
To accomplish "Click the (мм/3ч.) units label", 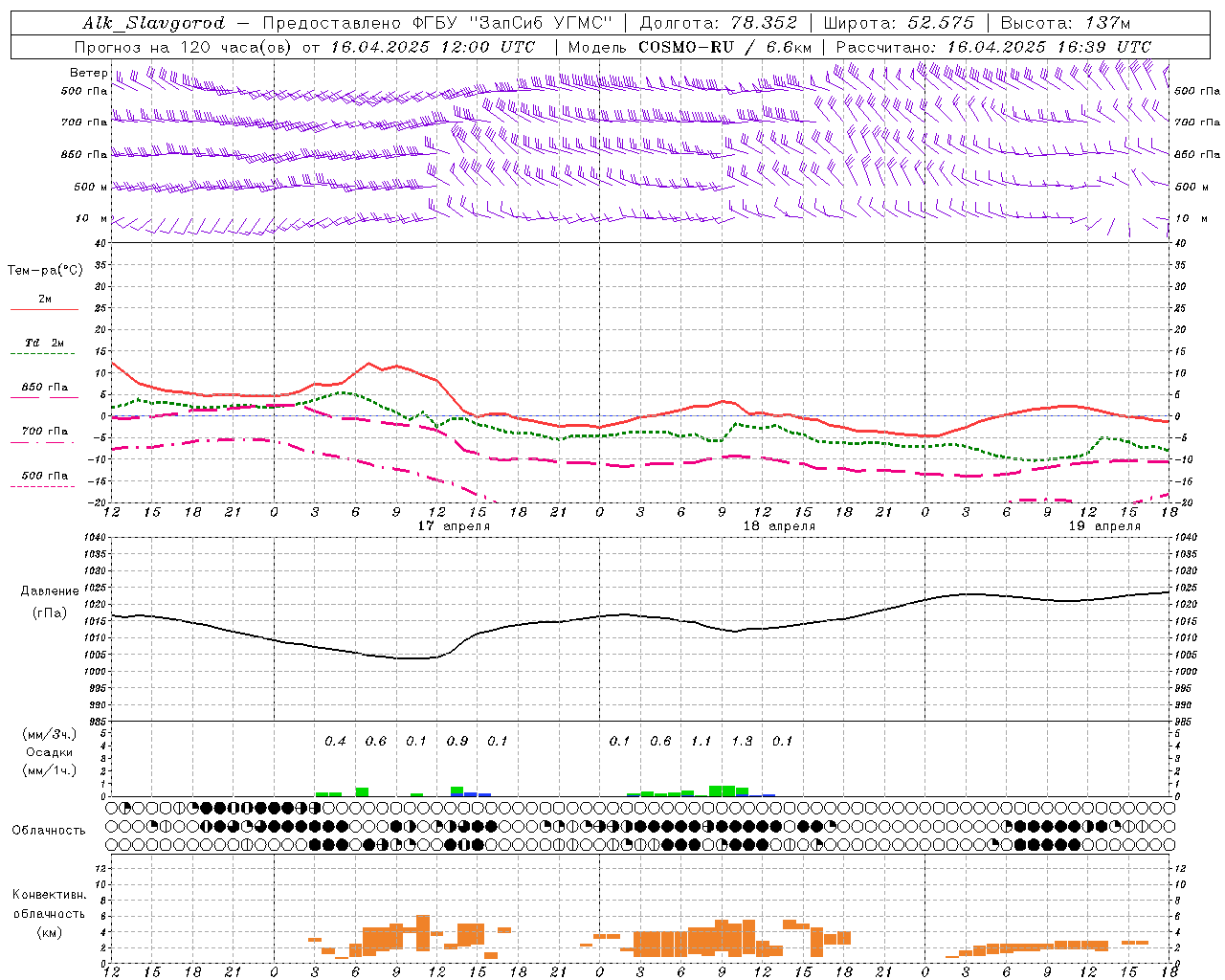I will point(49,734).
